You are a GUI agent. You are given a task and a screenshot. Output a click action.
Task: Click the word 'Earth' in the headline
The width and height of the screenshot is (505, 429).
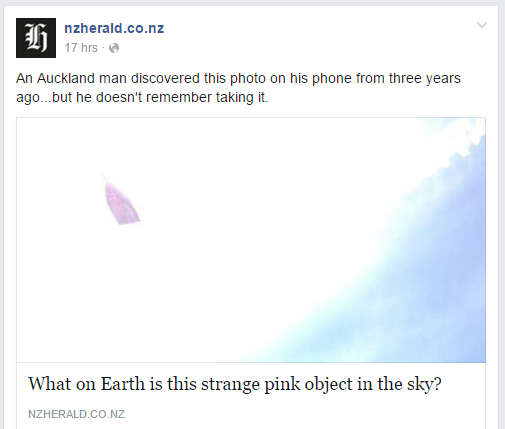click(x=123, y=384)
